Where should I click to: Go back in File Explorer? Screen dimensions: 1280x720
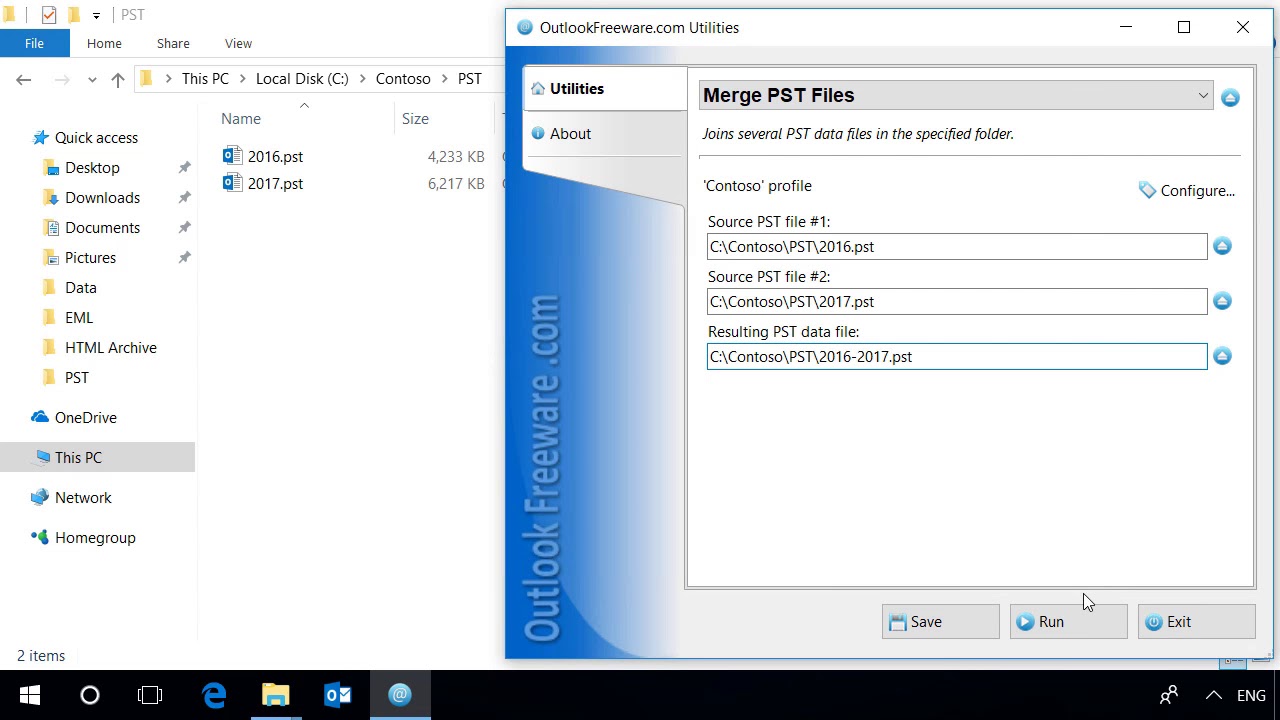coord(24,79)
